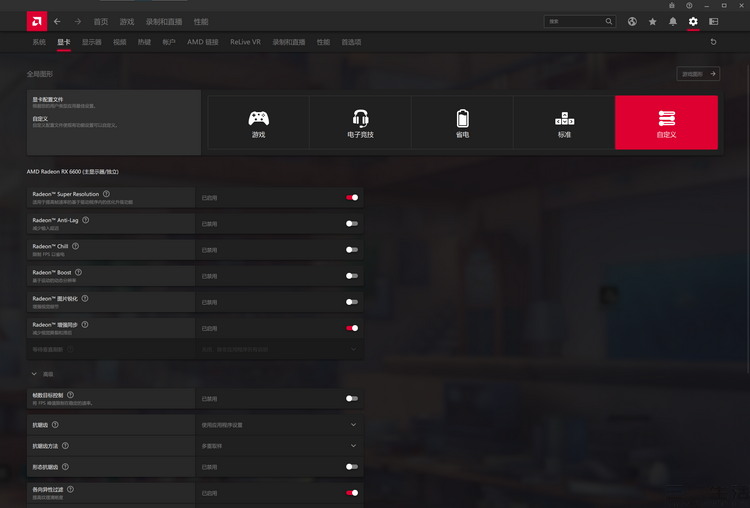Switch to the 系统 settings tab
This screenshot has height=508, width=750.
[x=39, y=42]
